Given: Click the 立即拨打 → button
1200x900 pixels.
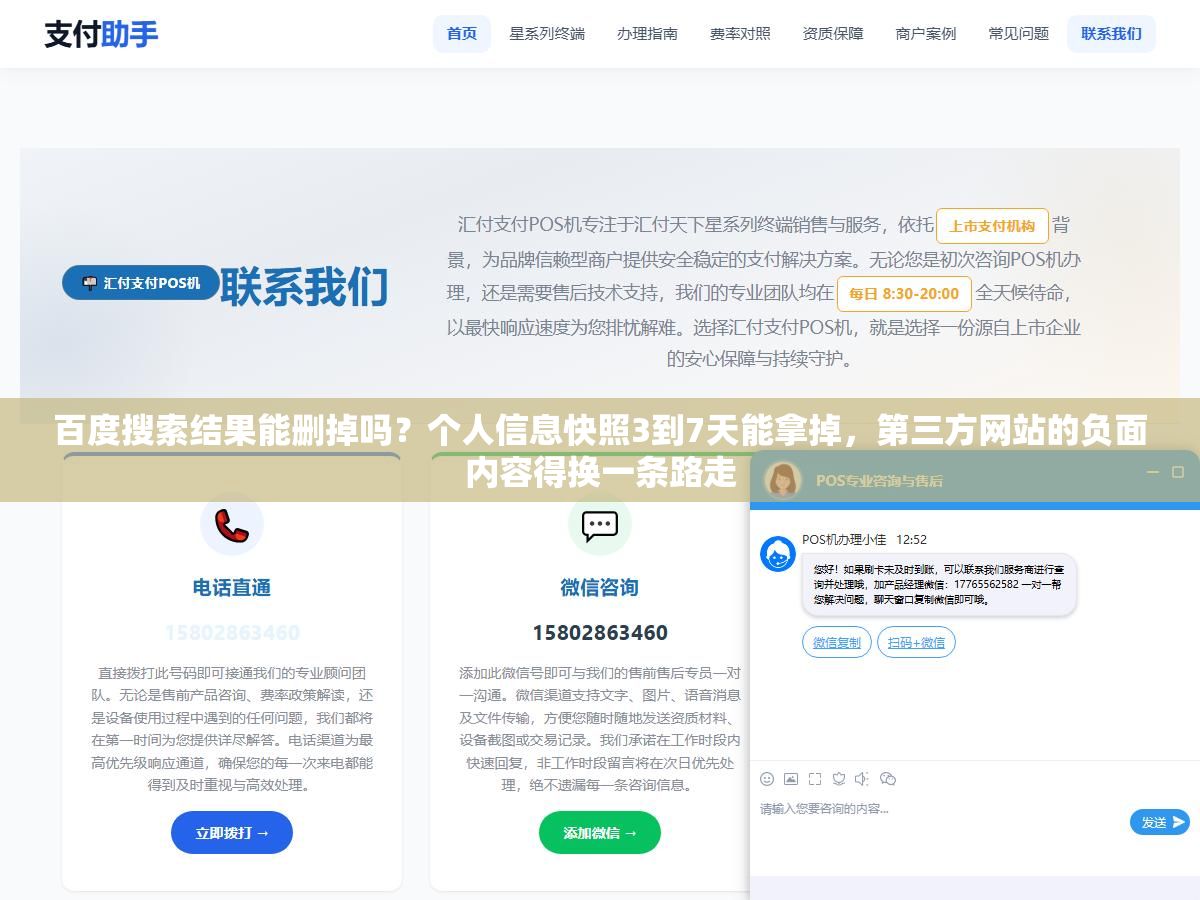Looking at the screenshot, I should (x=232, y=832).
